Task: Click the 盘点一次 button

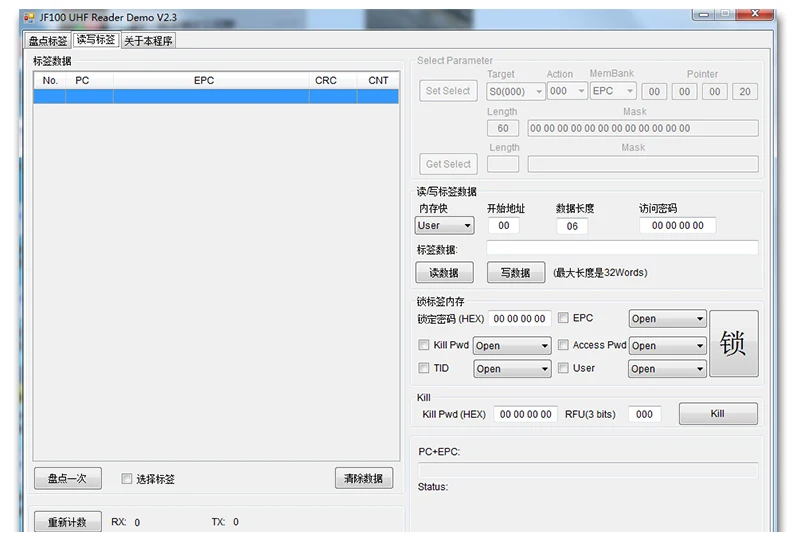Action: pos(67,478)
